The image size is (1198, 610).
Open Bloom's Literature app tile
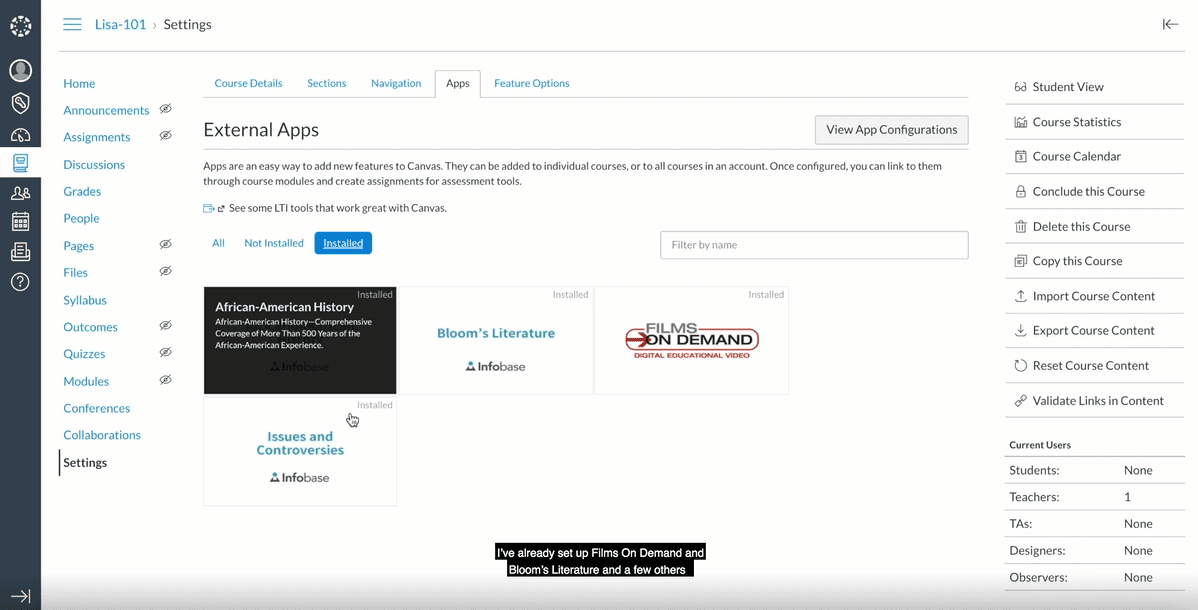coord(496,340)
